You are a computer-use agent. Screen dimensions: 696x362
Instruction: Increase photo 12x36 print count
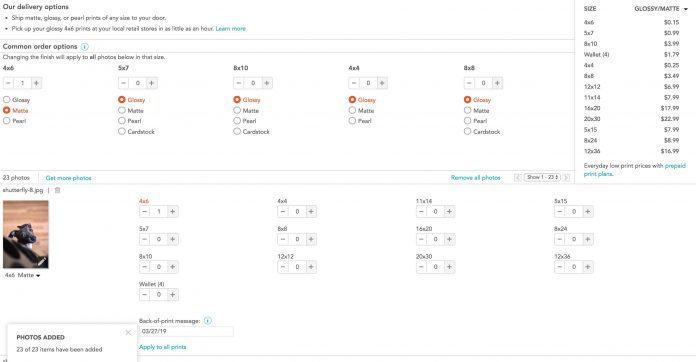tap(588, 267)
